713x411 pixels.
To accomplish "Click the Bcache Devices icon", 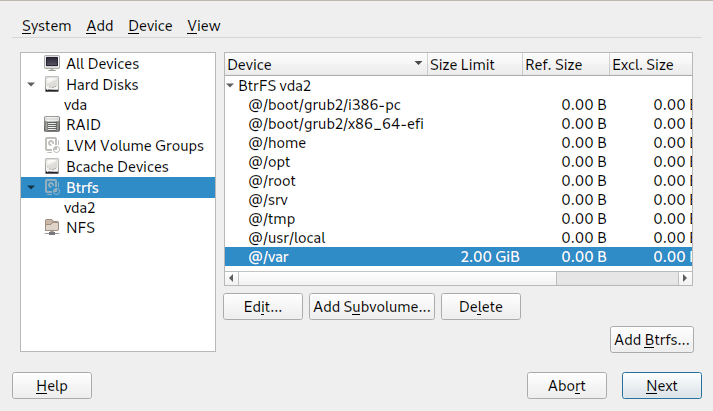I will pos(52,166).
